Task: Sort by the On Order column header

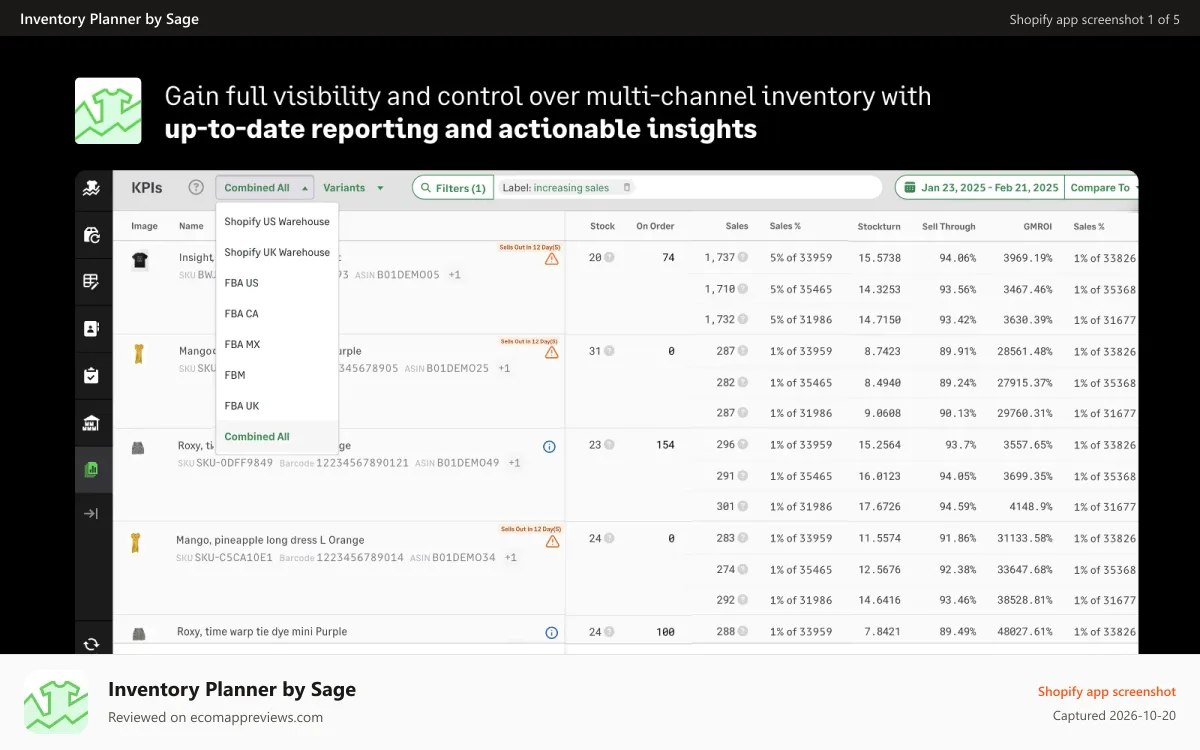Action: 655,226
